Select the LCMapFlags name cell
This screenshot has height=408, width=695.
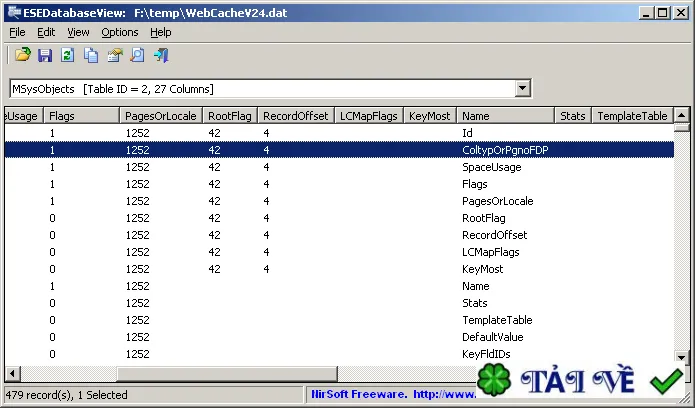click(491, 252)
